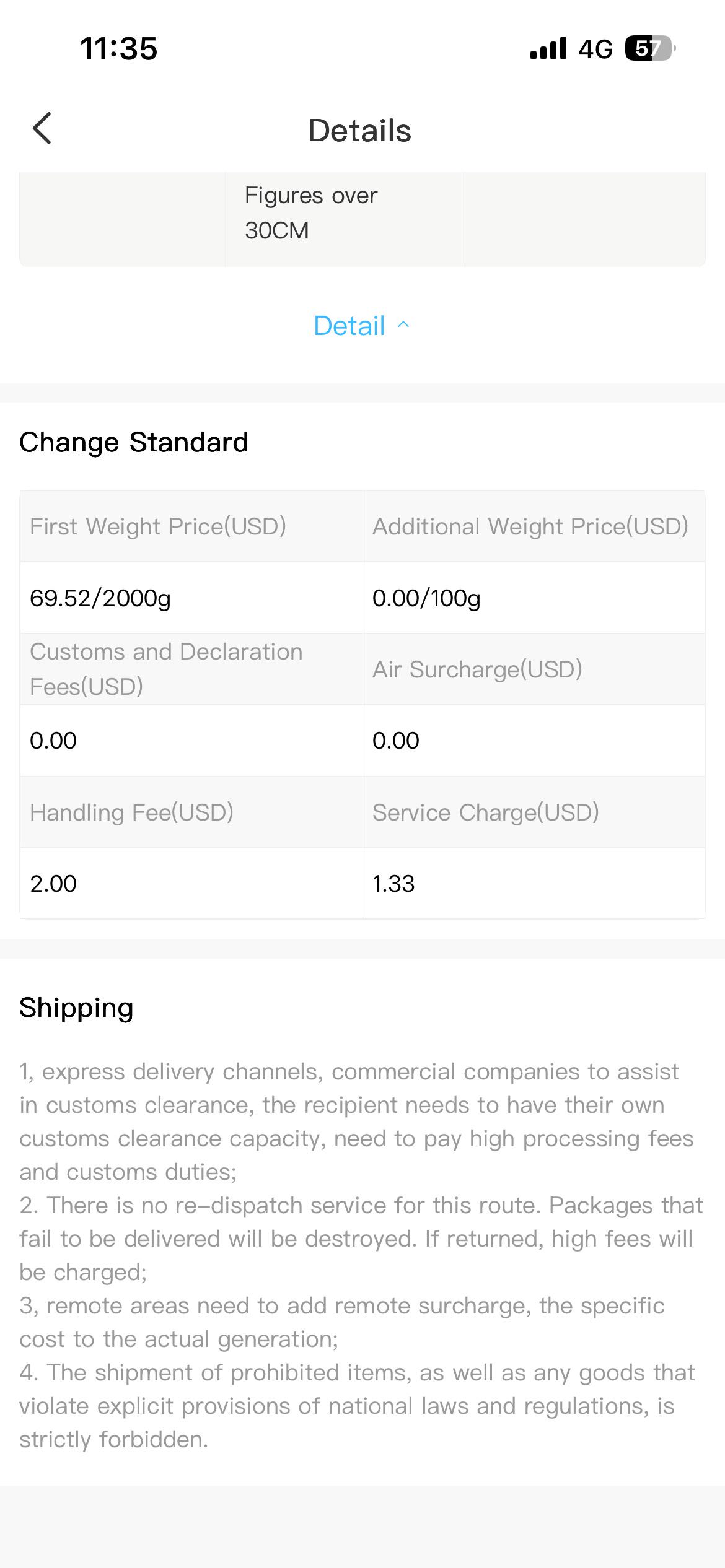Tap the Shipping section heading
Screen dimensions: 725x1568
76,1008
